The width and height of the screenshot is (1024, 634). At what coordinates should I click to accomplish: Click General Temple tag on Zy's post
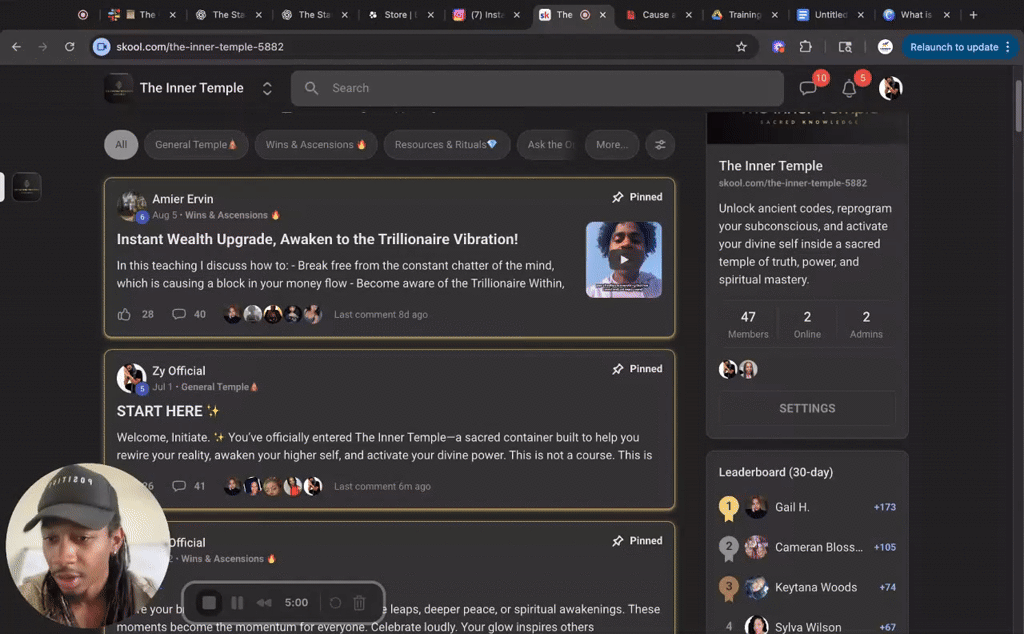(219, 387)
